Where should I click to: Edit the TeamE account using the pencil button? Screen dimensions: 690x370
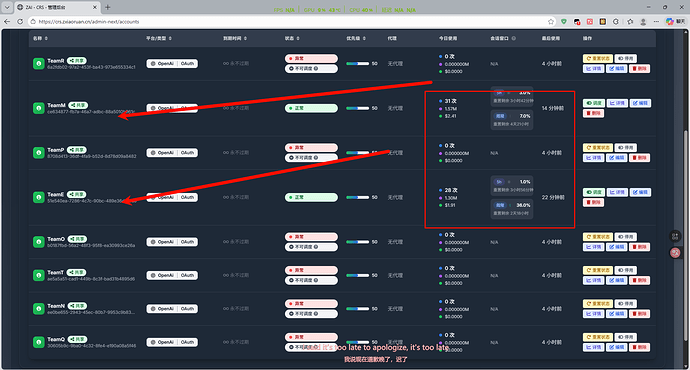[x=640, y=192]
